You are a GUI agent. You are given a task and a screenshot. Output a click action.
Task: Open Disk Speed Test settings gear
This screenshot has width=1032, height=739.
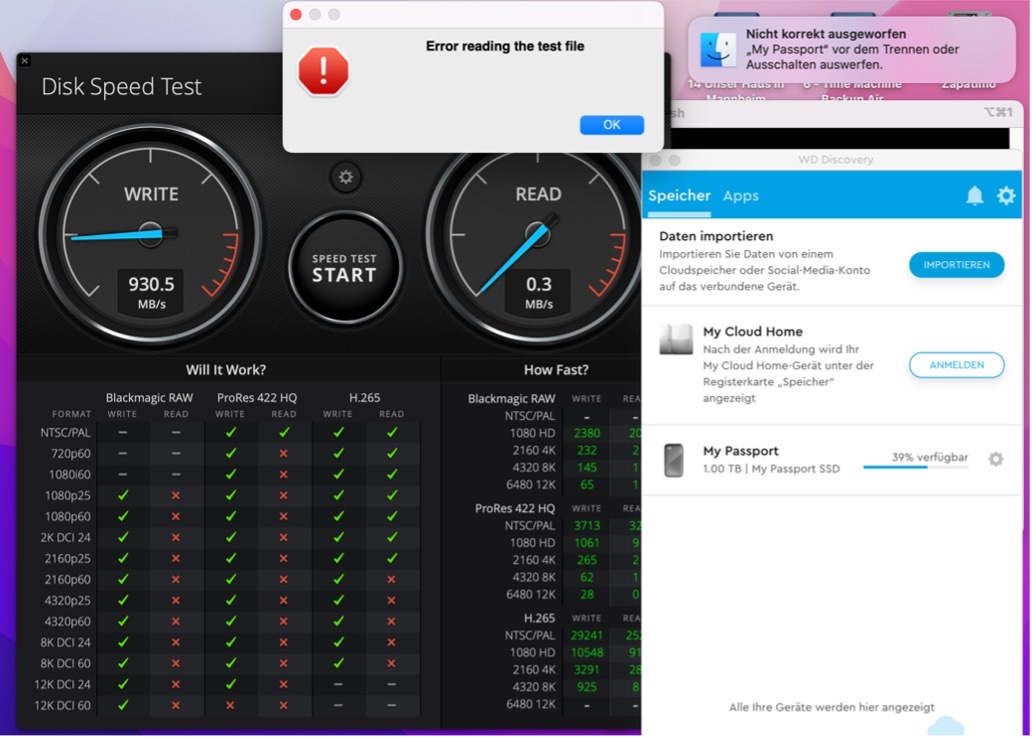pos(346,177)
